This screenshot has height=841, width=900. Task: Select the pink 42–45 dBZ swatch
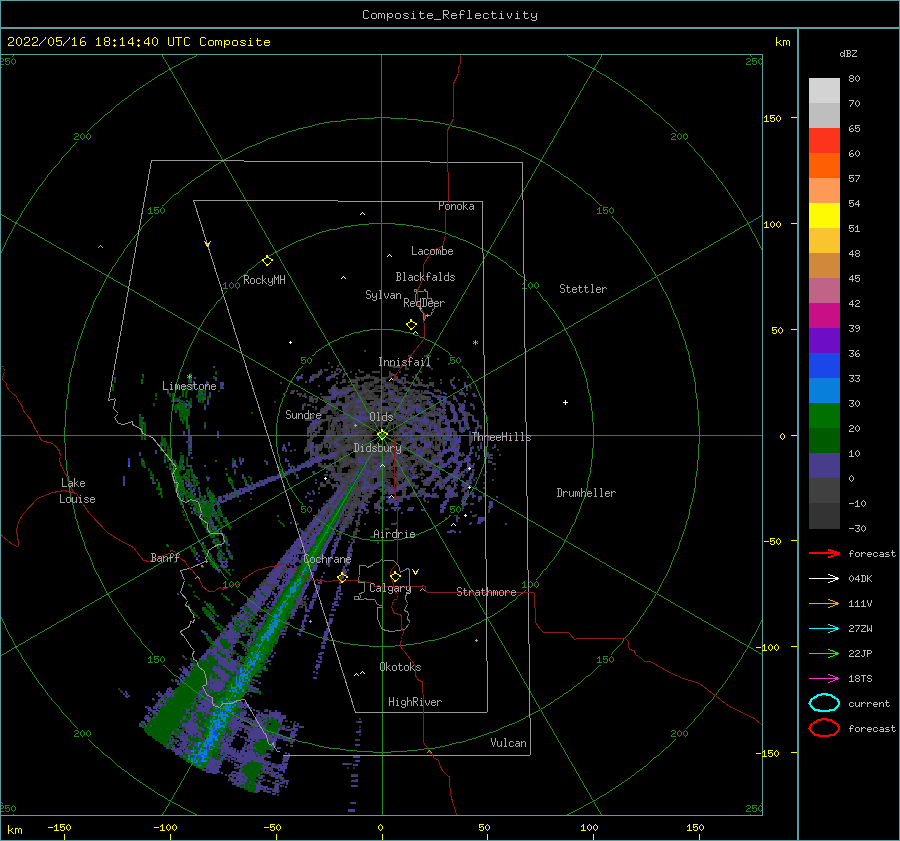coord(824,291)
